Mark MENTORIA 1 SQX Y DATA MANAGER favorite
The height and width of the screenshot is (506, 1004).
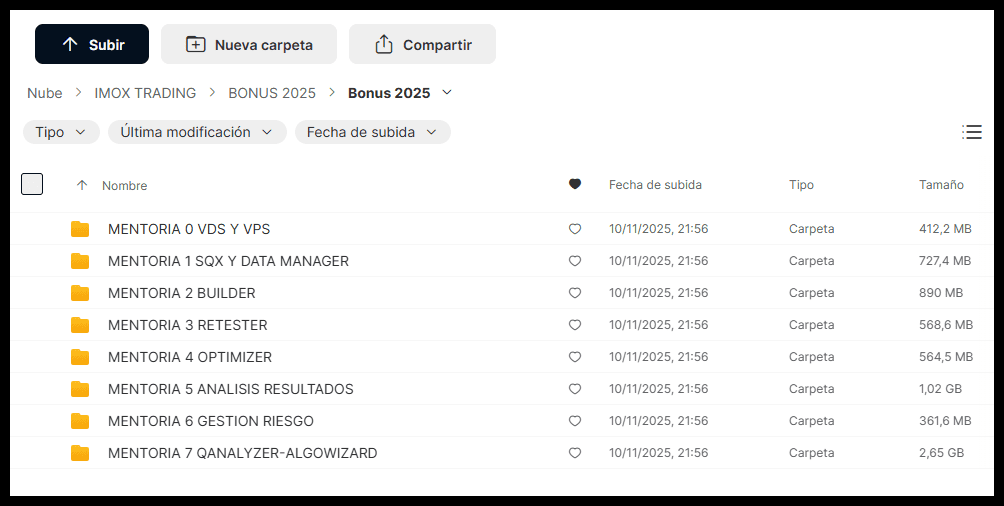point(575,261)
